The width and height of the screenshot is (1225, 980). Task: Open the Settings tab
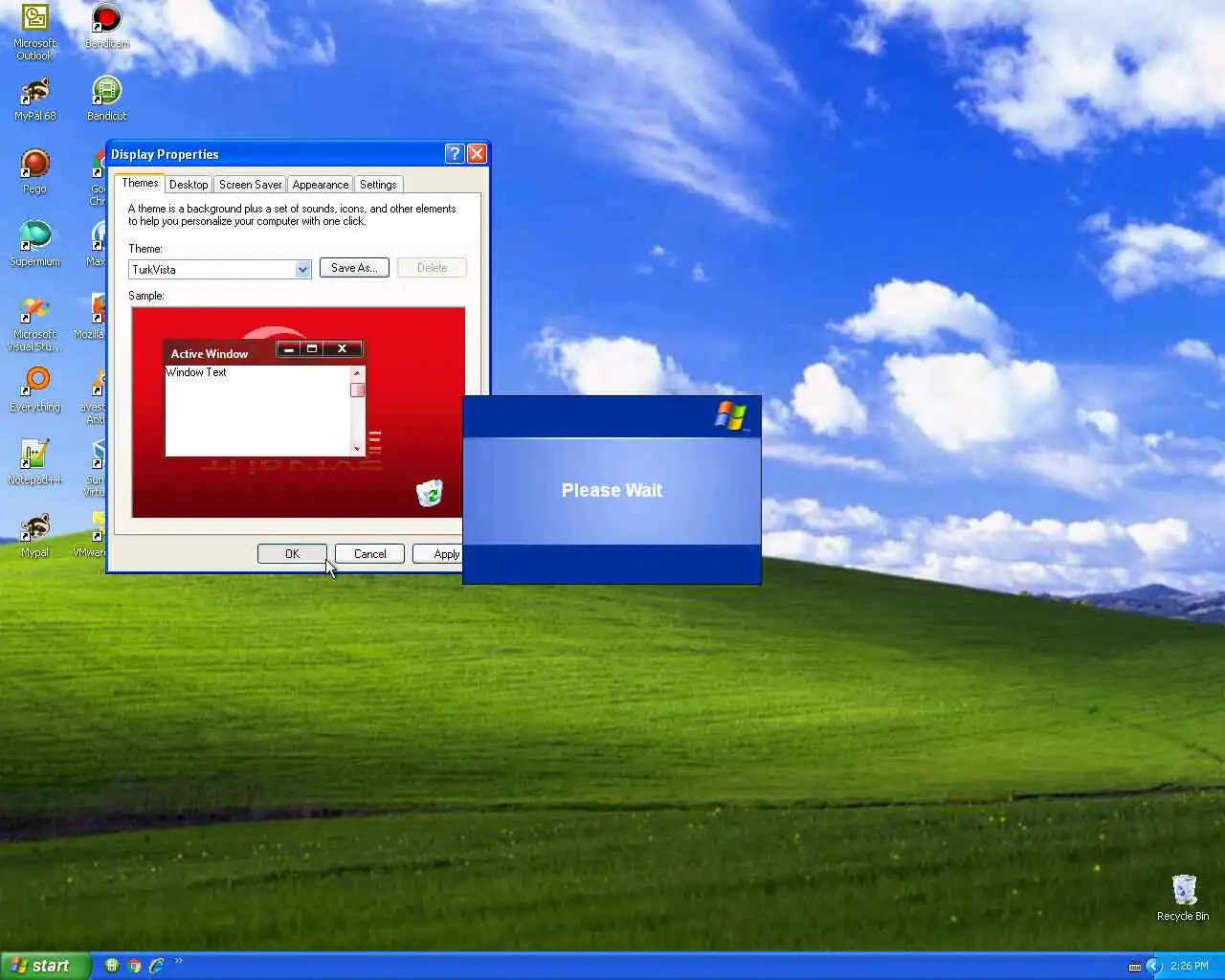[378, 185]
